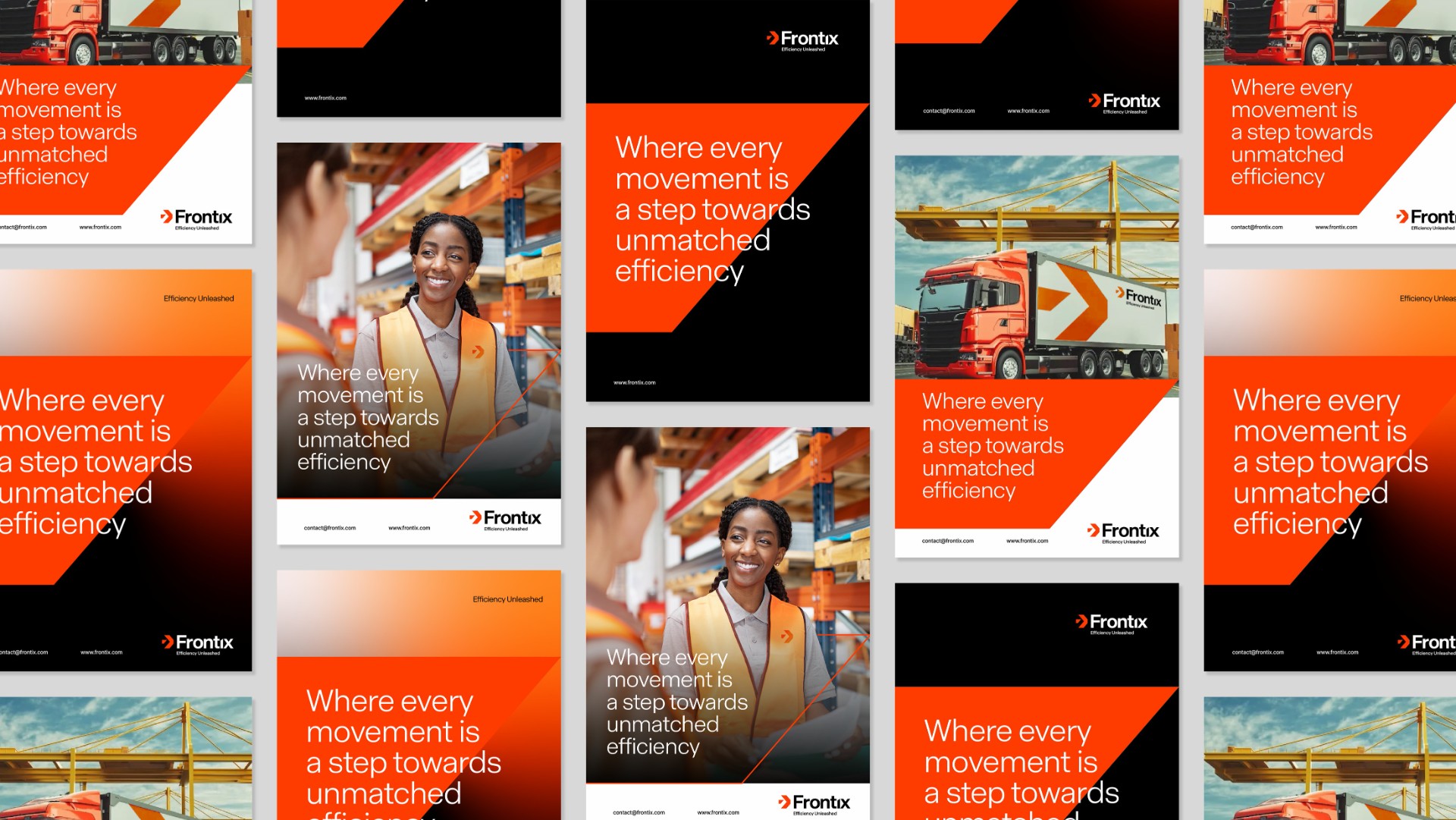
Task: Click the Frontix logo on the bottom black poster with the orange panel
Action: (1112, 624)
